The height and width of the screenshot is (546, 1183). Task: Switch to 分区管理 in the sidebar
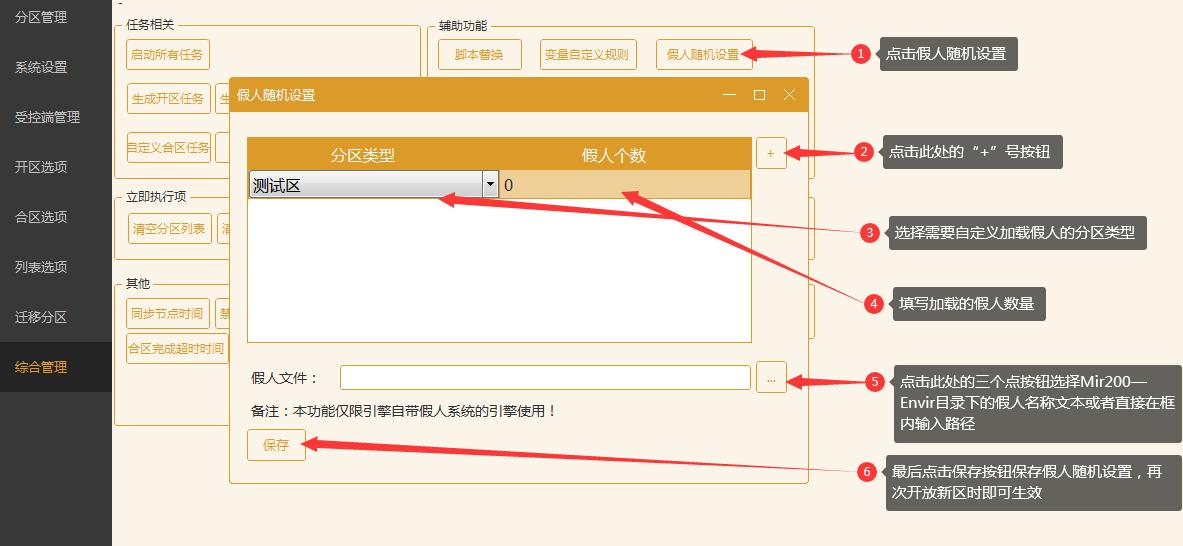[41, 17]
